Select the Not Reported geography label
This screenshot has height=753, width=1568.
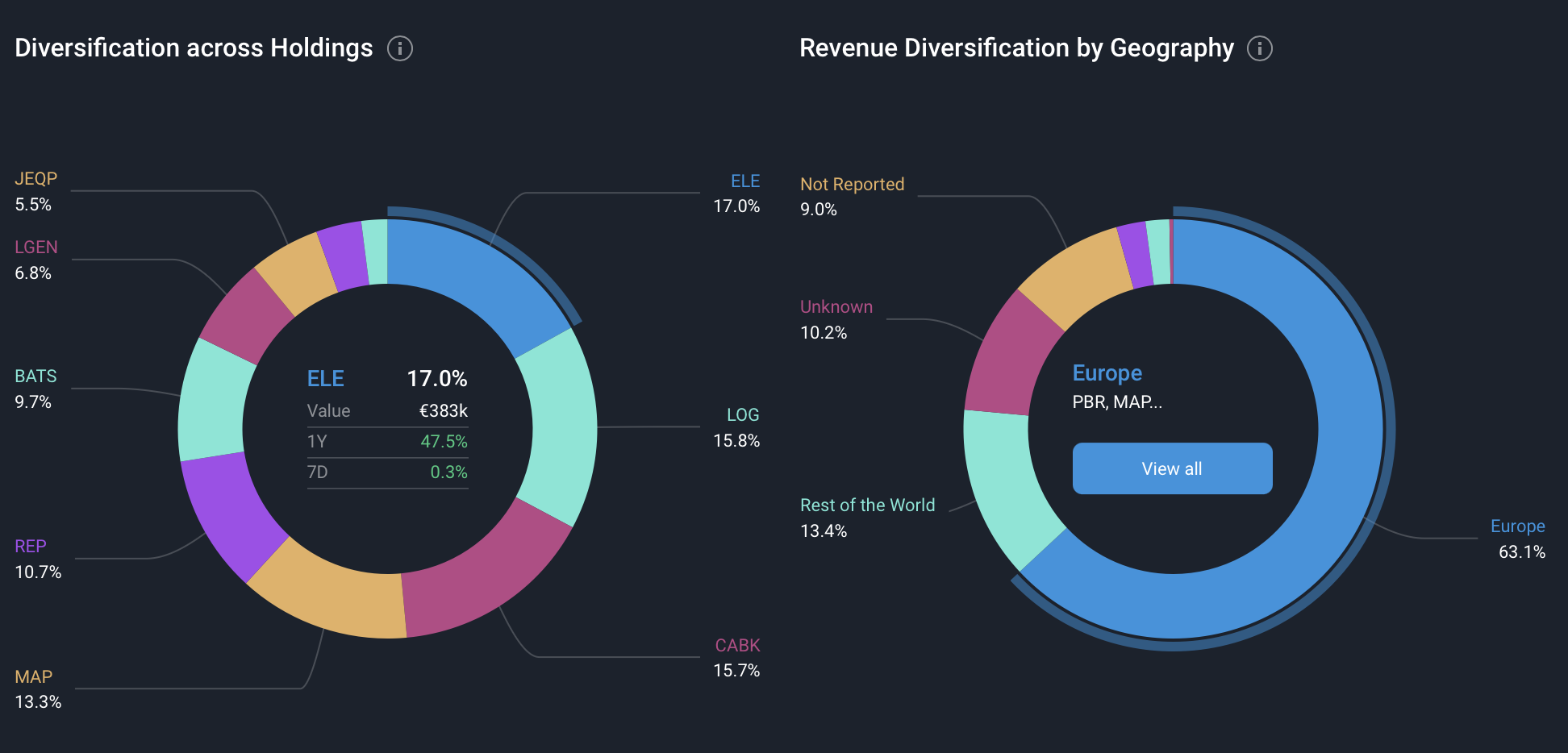click(x=852, y=185)
